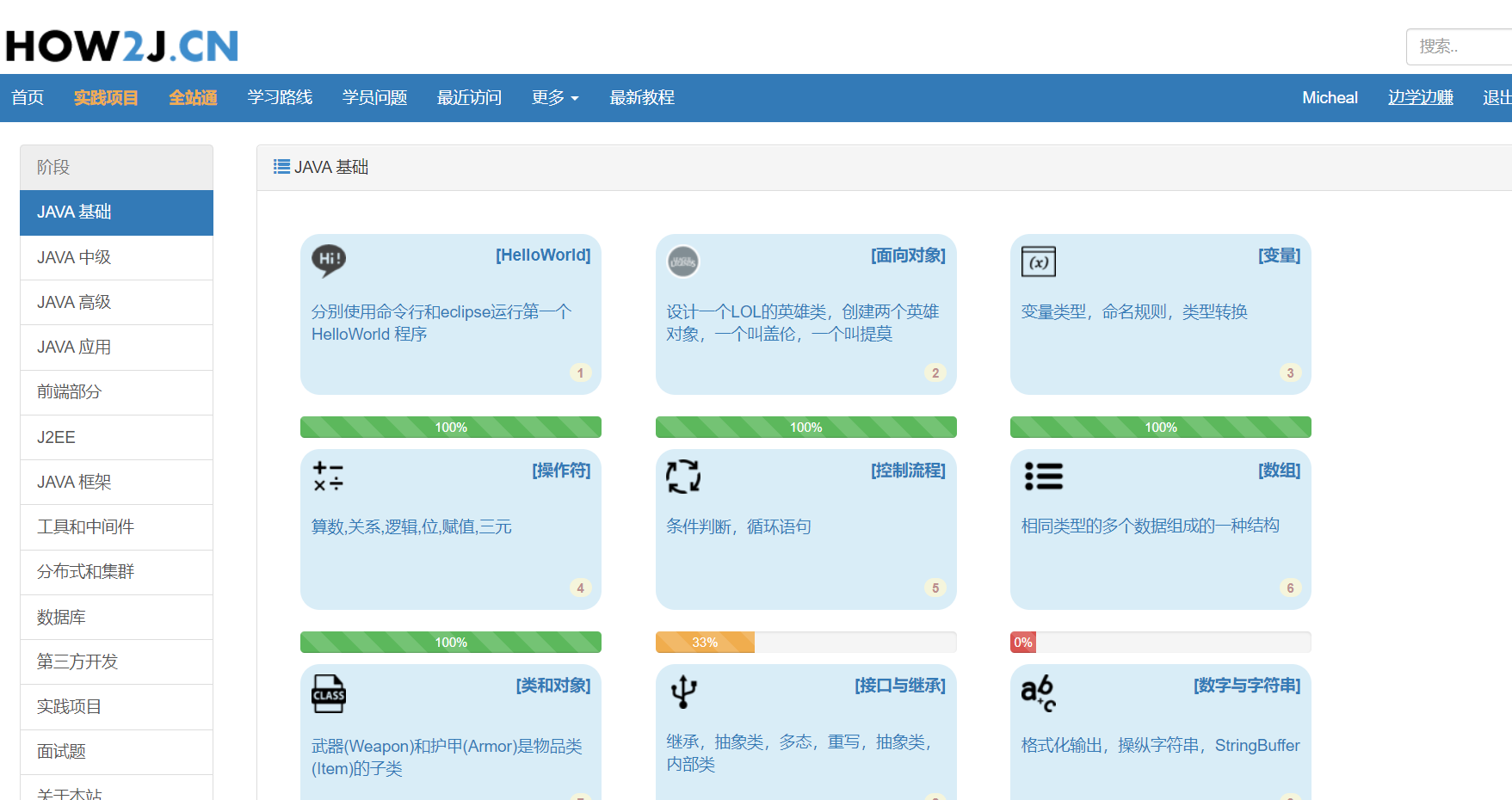Open the [数组] lesson link

[x=1280, y=471]
